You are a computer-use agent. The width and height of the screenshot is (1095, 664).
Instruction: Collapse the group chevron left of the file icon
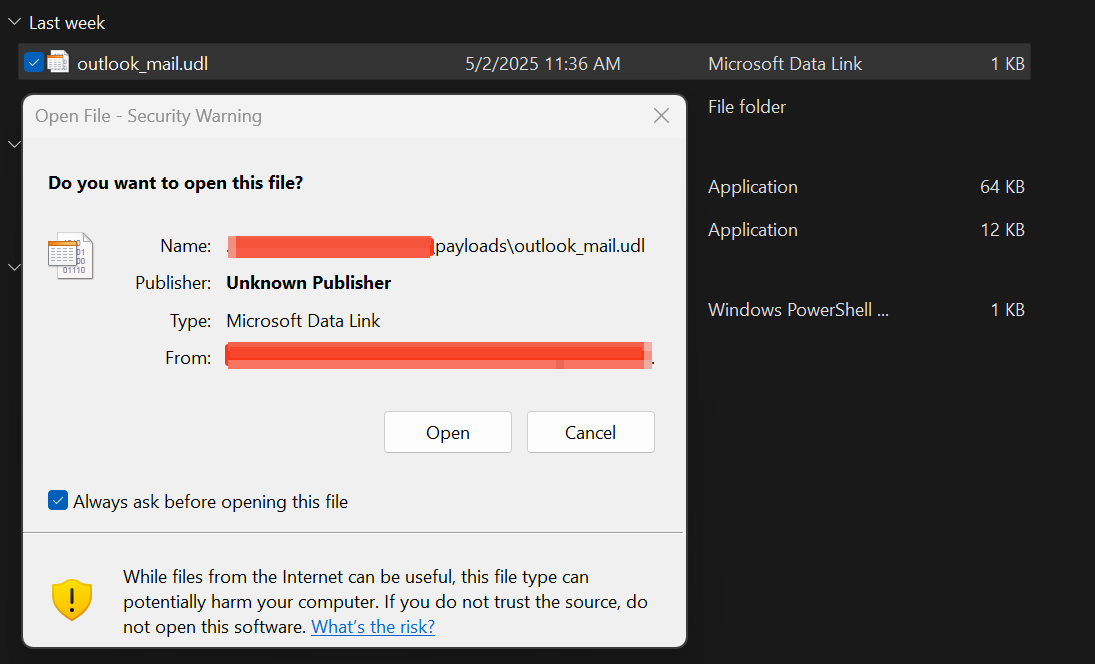(14, 267)
